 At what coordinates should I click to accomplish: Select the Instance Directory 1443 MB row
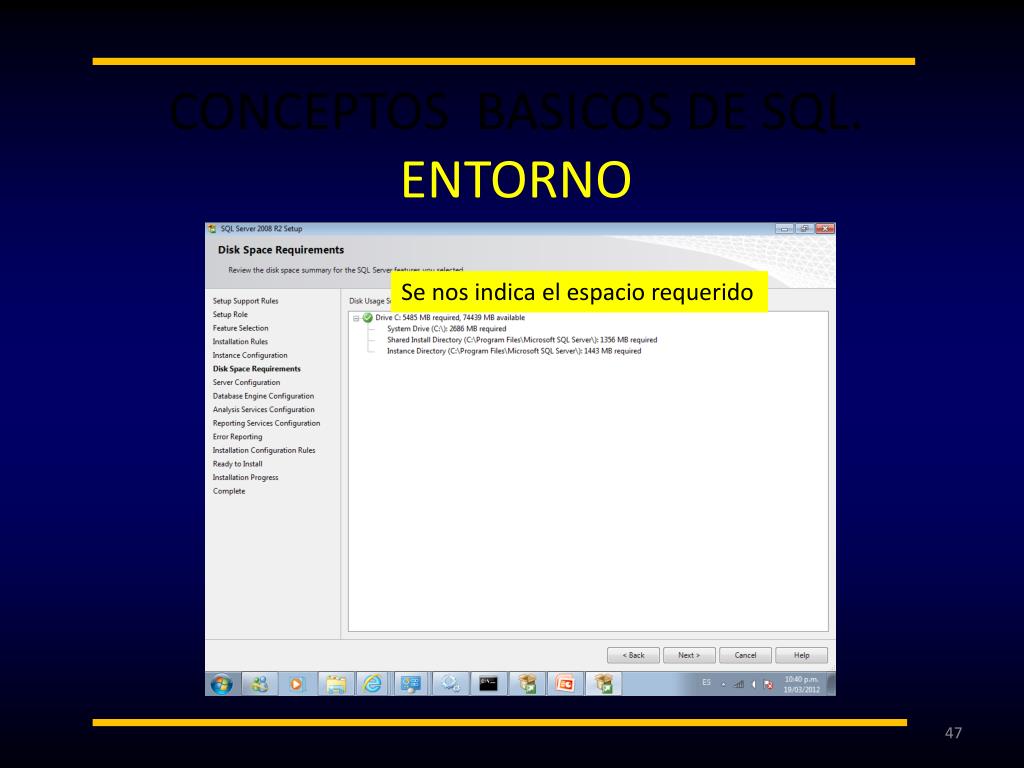(x=514, y=351)
